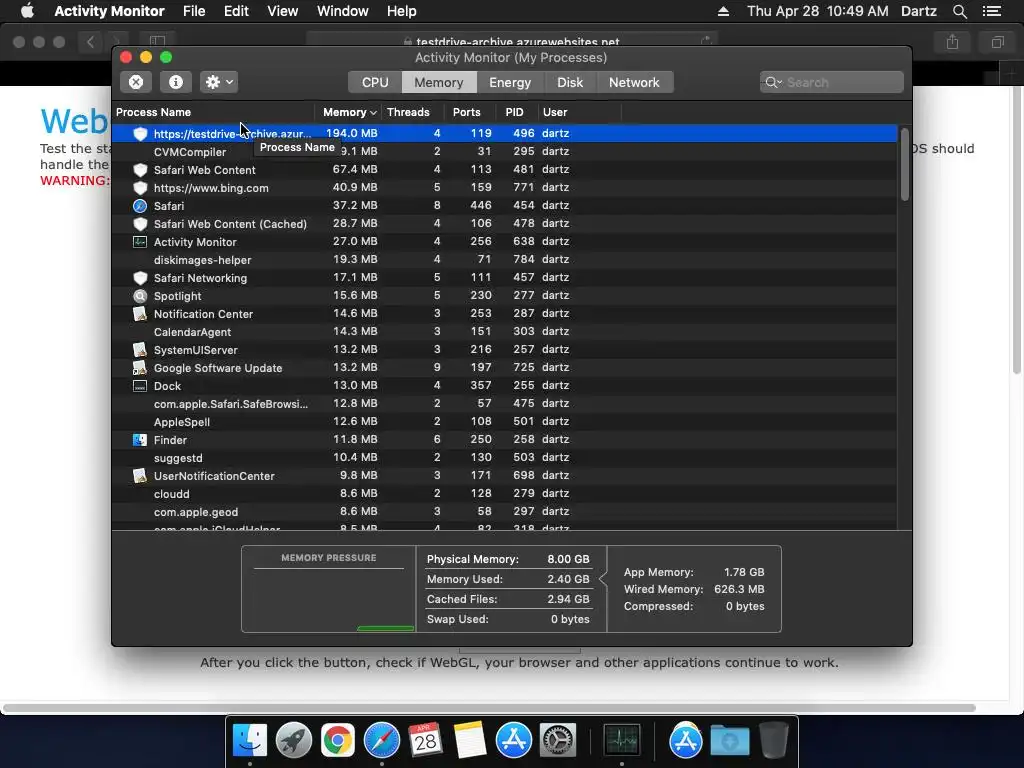Open Safari from the Dock
This screenshot has width=1024, height=768.
(381, 740)
